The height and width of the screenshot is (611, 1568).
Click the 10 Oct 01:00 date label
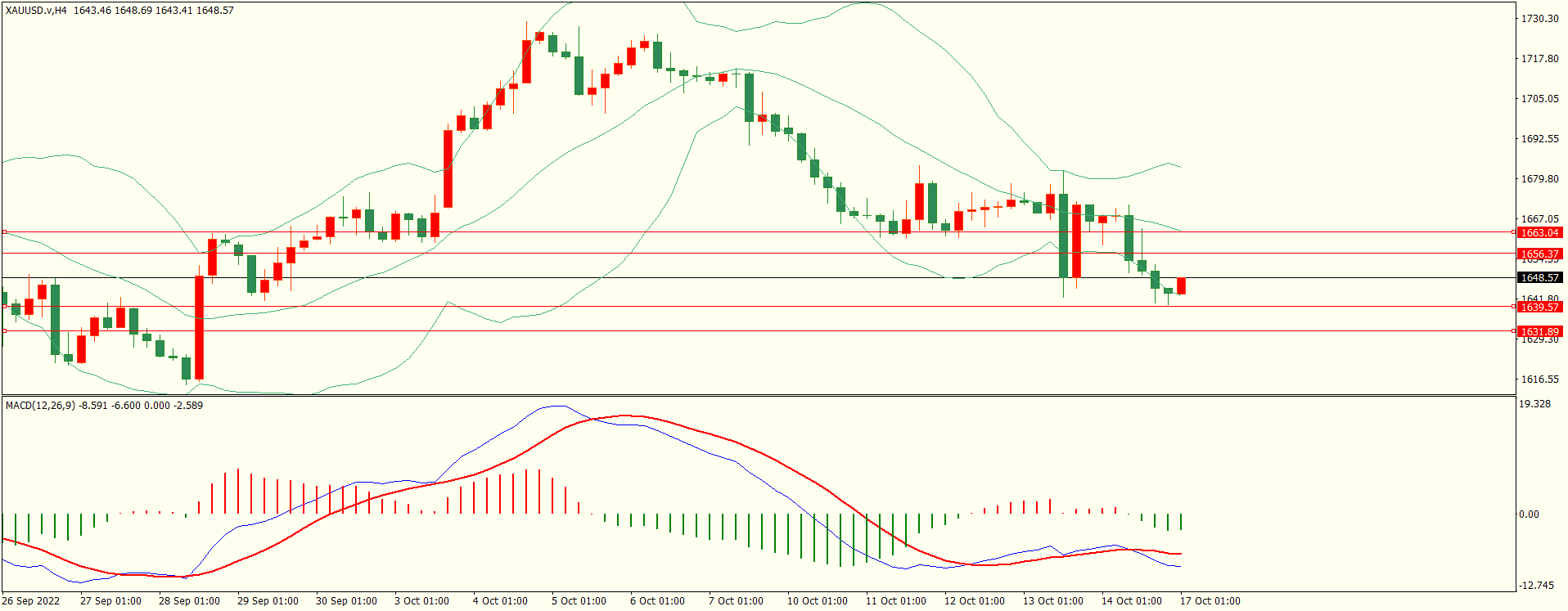pos(818,601)
